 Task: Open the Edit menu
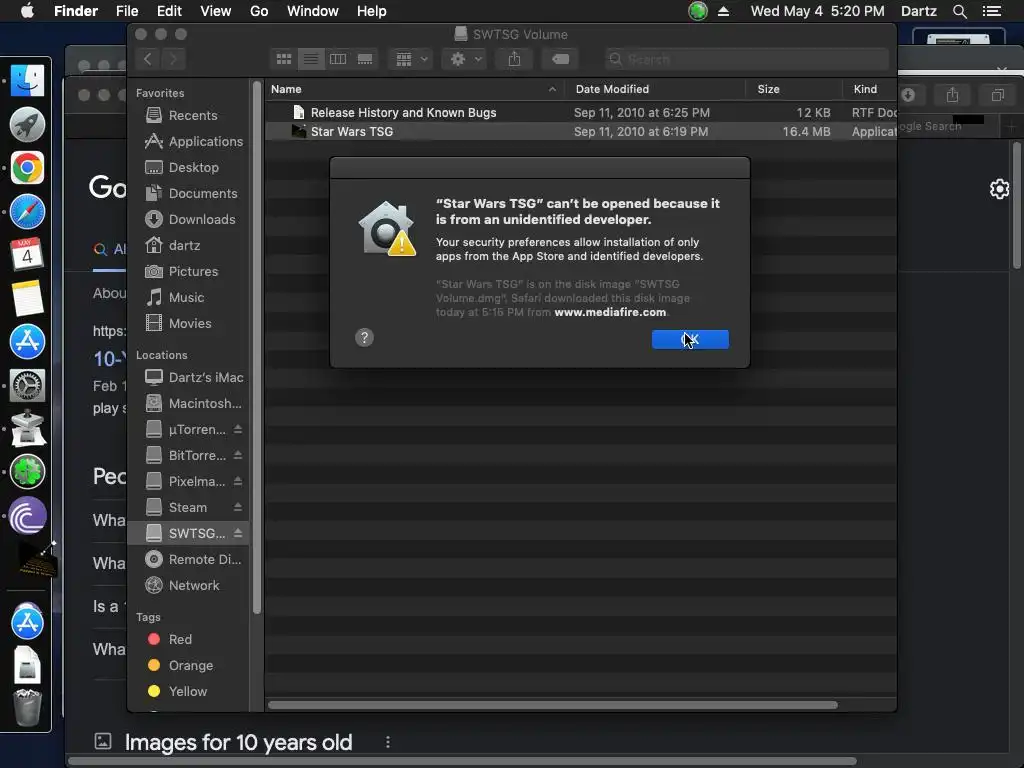pyautogui.click(x=169, y=11)
